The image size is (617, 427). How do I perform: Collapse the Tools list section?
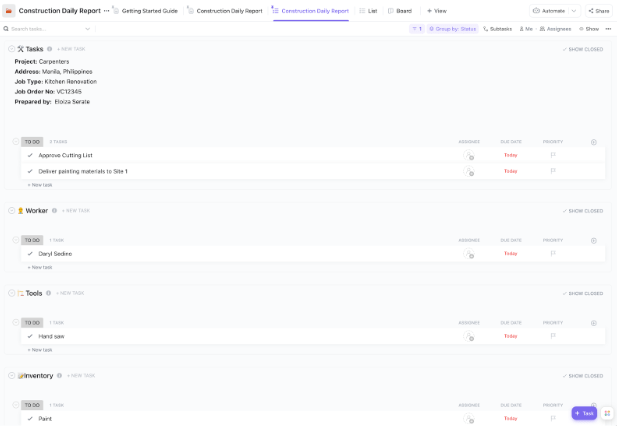(11, 293)
